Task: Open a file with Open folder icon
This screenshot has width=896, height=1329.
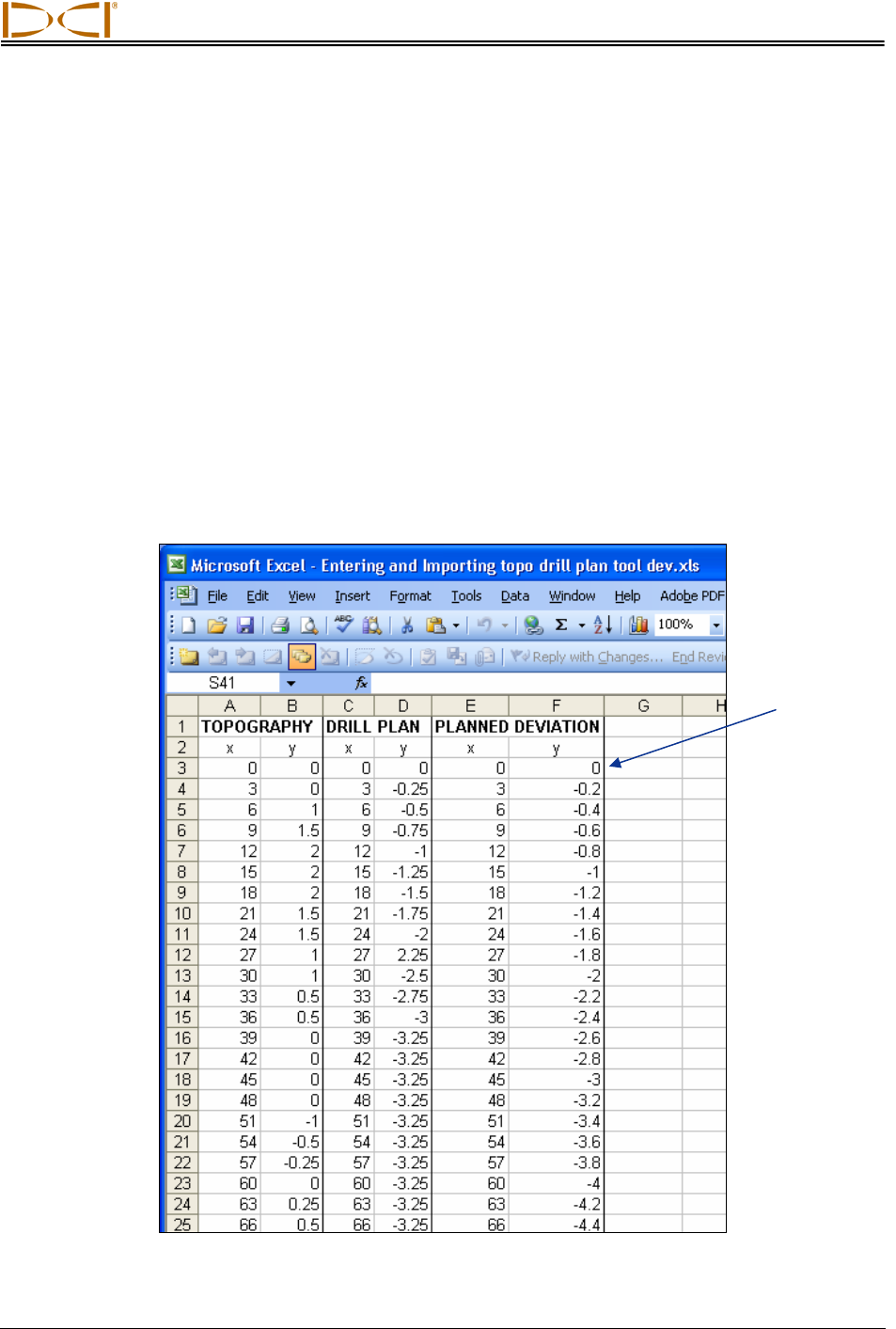Action: (217, 625)
